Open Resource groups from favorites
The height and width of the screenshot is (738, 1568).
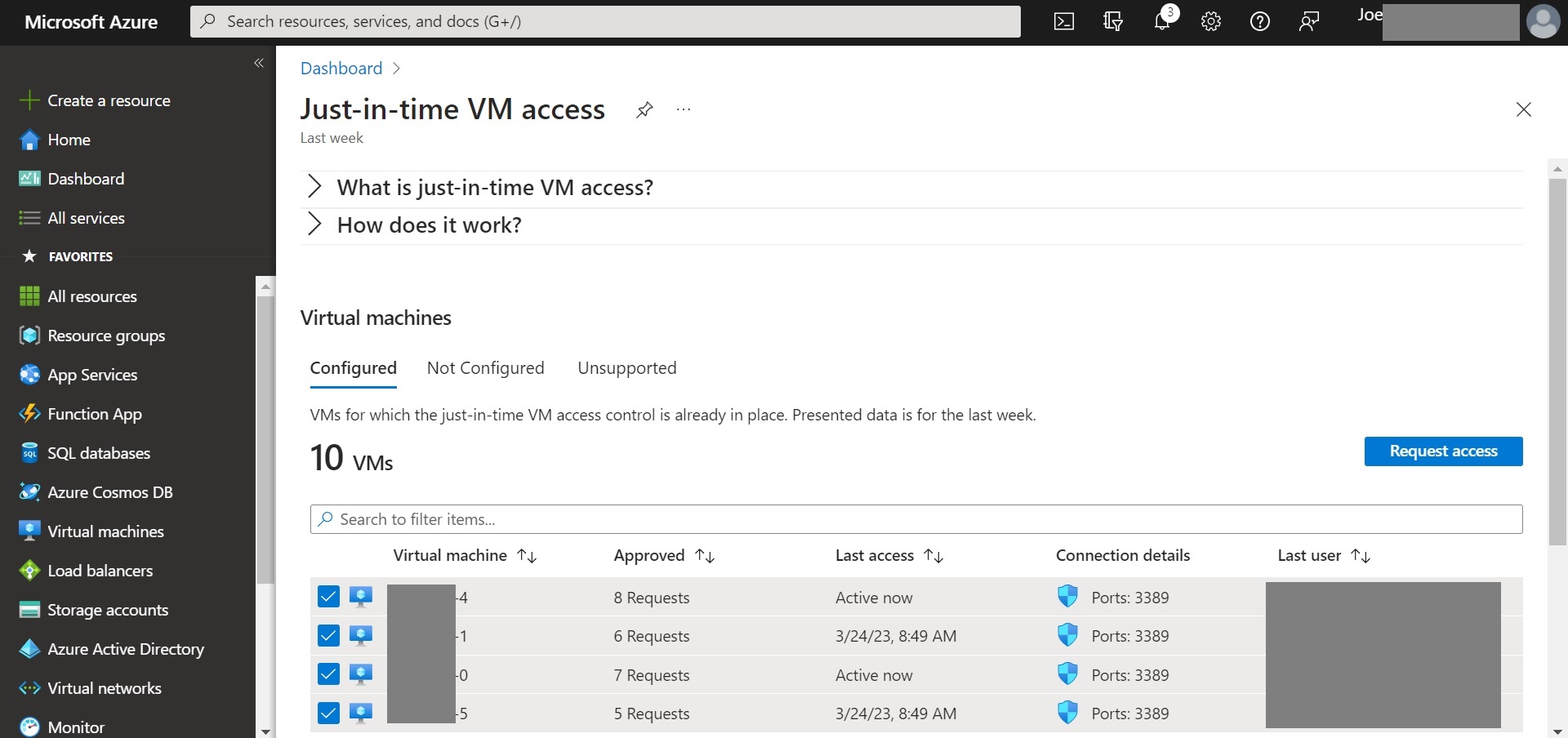point(105,335)
